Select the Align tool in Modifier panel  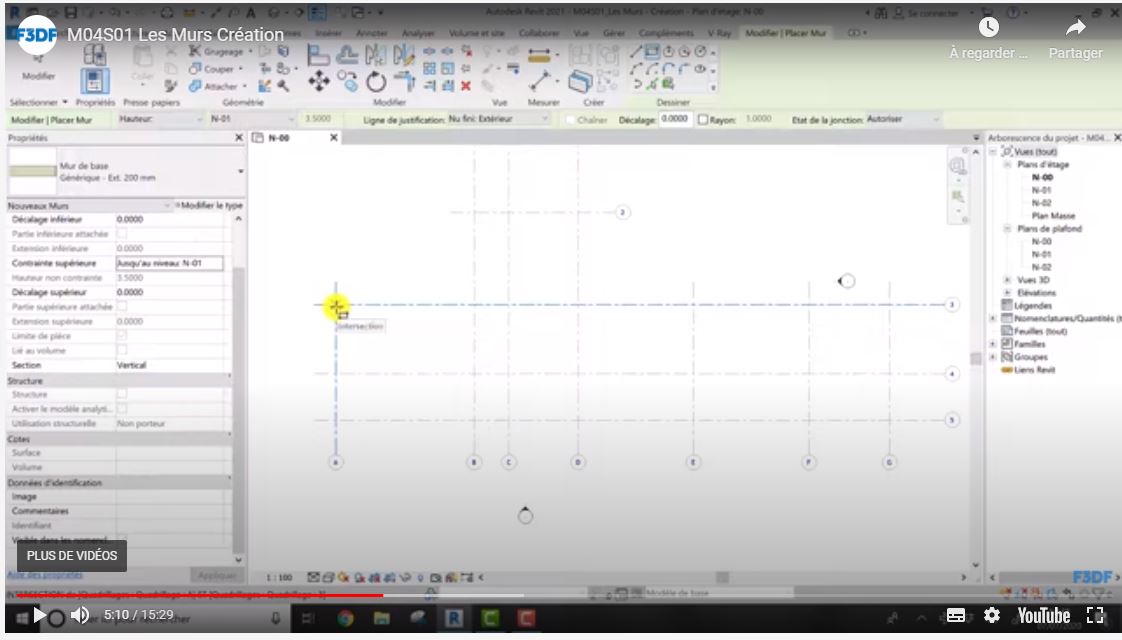click(x=318, y=55)
